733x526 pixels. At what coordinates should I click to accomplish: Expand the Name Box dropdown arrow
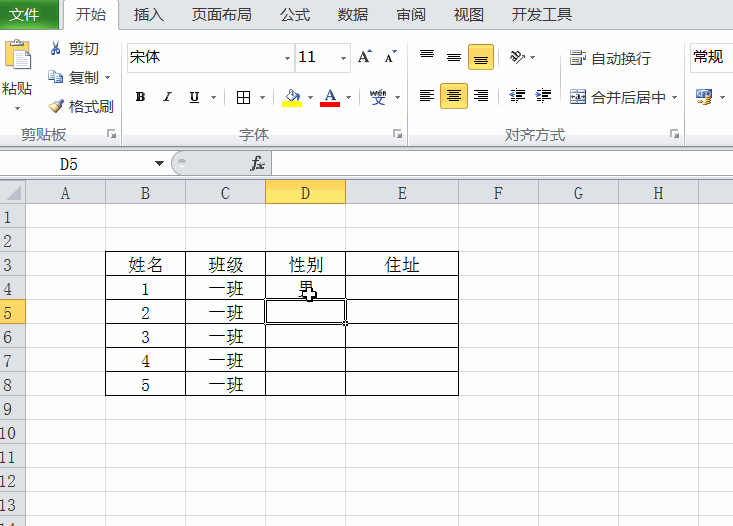159,164
